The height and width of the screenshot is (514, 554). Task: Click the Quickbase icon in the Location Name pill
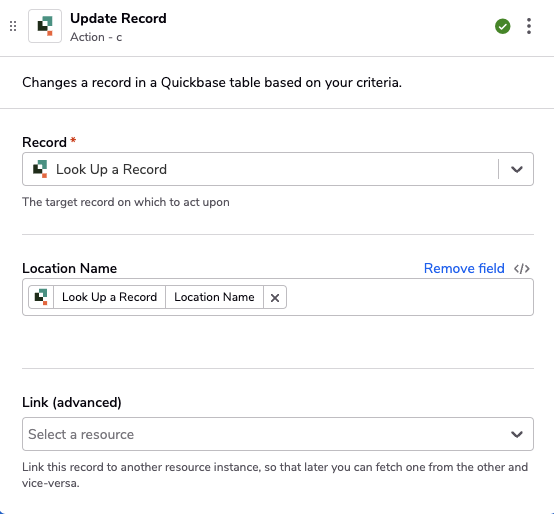[x=41, y=297]
